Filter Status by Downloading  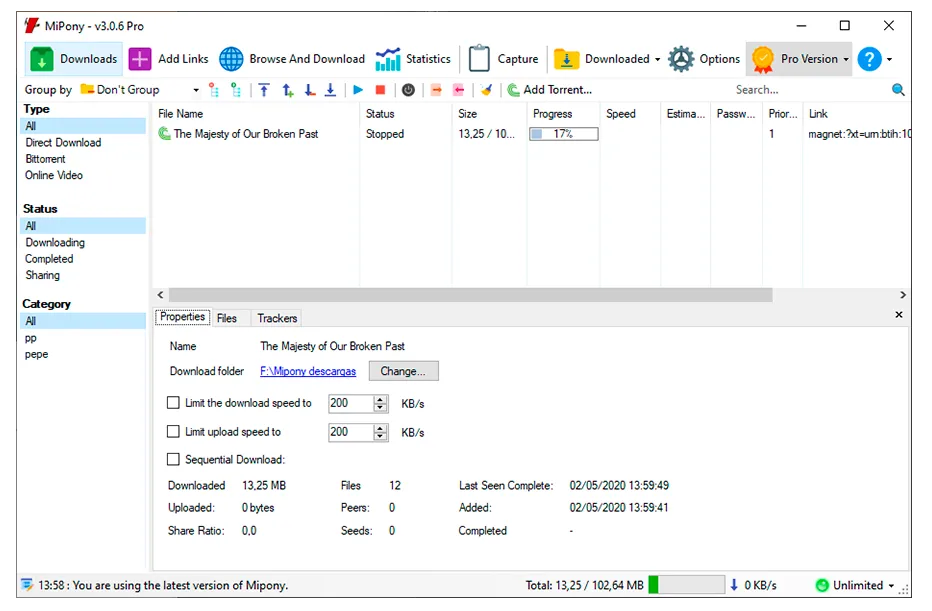click(x=55, y=242)
